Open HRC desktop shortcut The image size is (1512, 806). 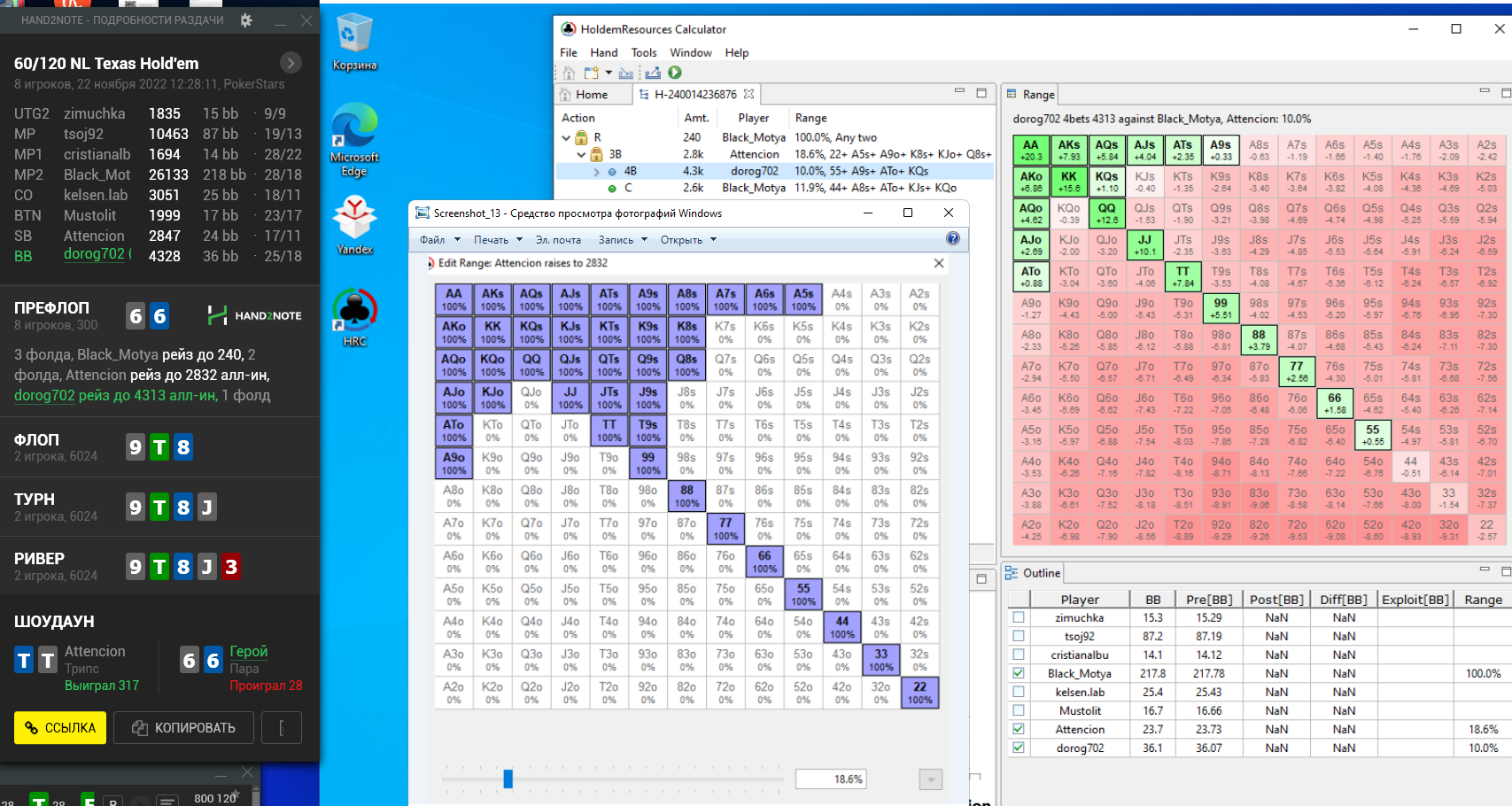(x=354, y=317)
